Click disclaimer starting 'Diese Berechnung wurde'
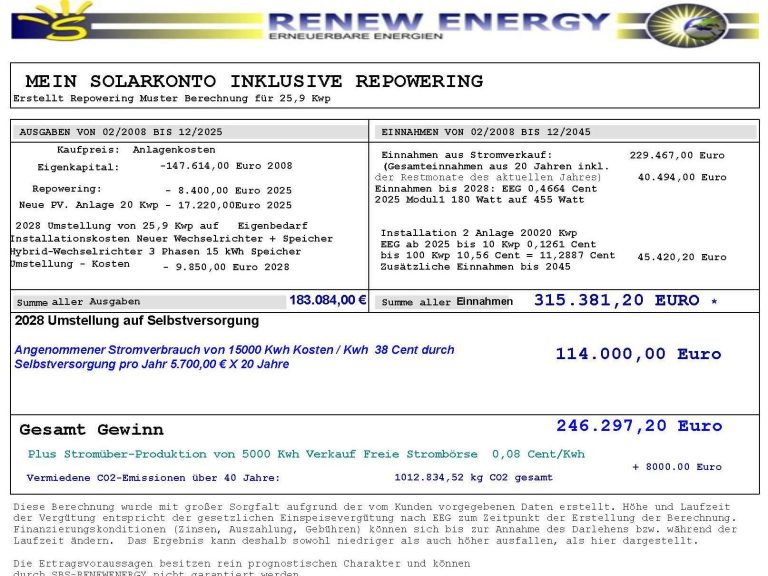This screenshot has height=576, width=768. [x=375, y=524]
